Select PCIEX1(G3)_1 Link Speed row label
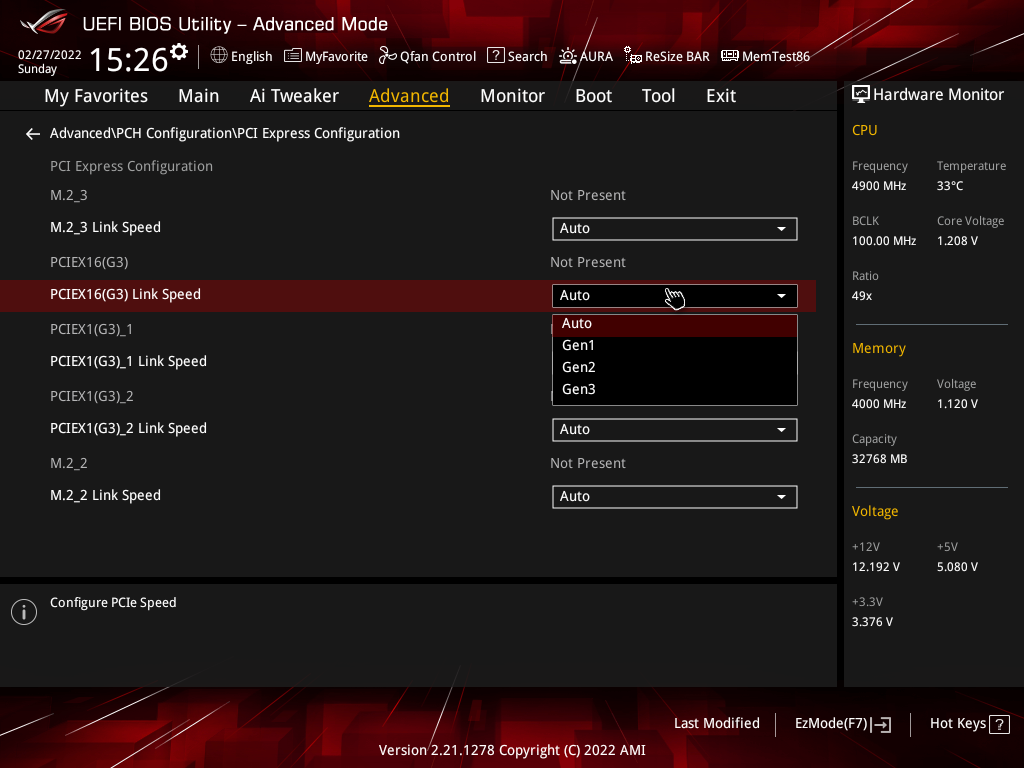1024x768 pixels. click(x=128, y=361)
